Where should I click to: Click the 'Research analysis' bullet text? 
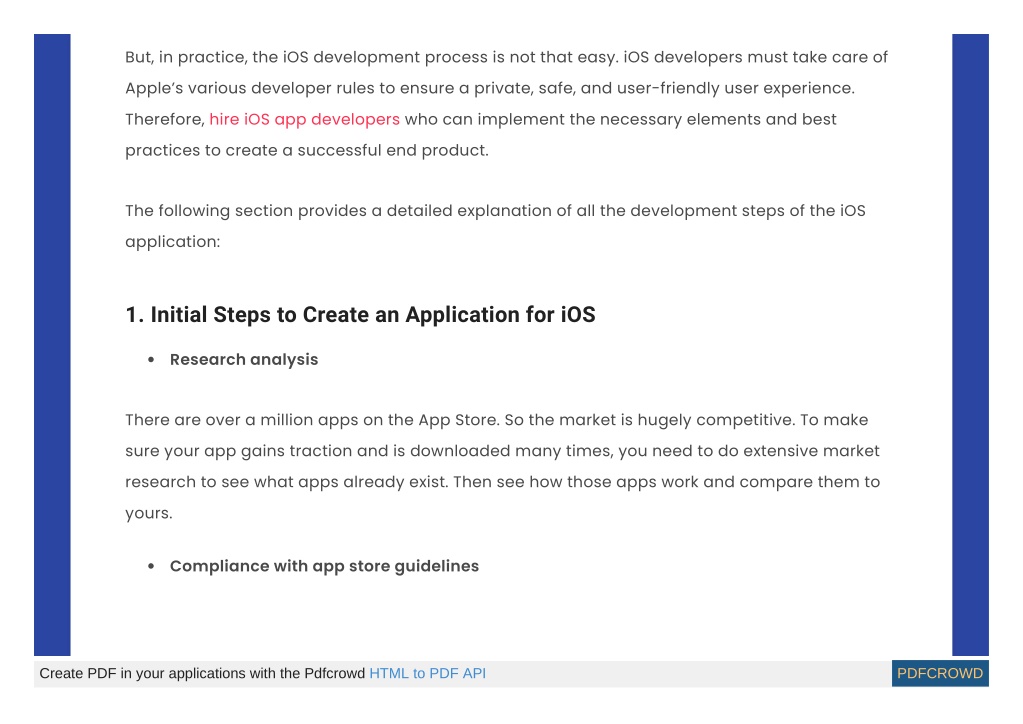244,359
